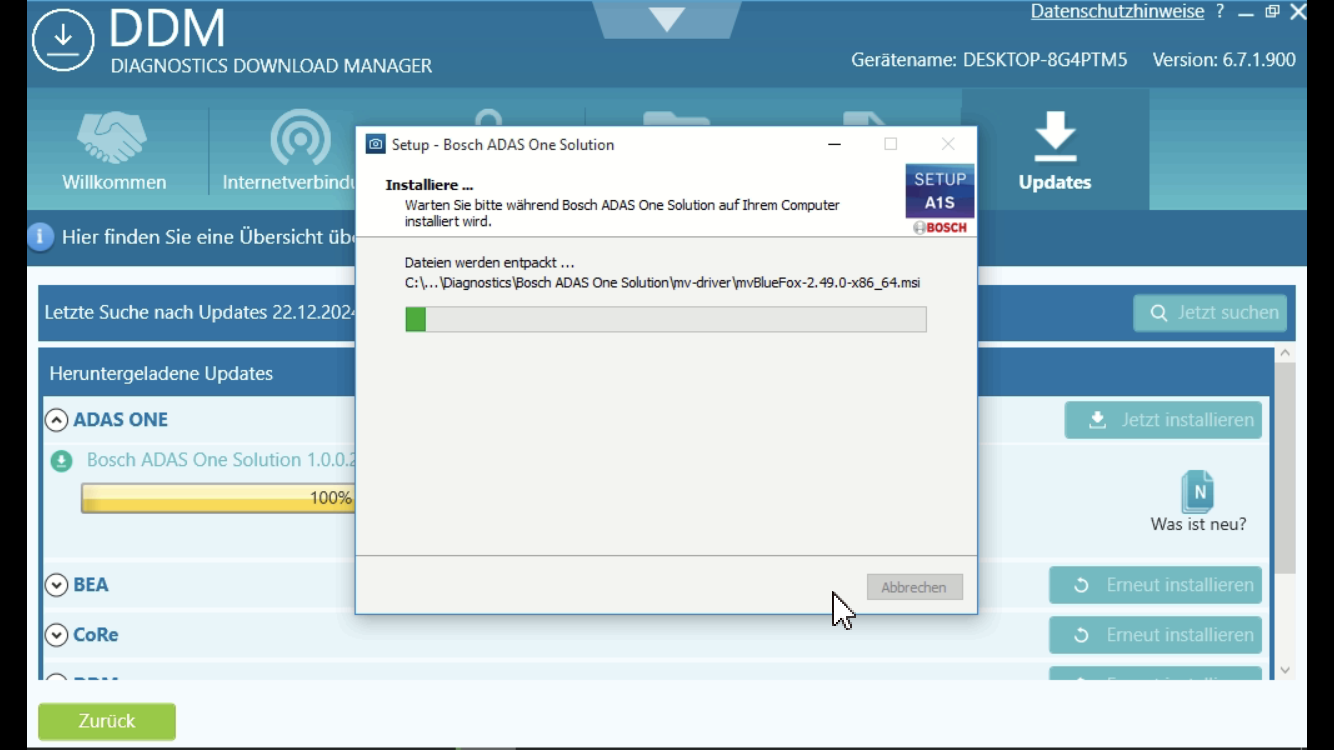This screenshot has width=1334, height=750.
Task: Collapse the ADAS ONE section
Action: (56, 420)
